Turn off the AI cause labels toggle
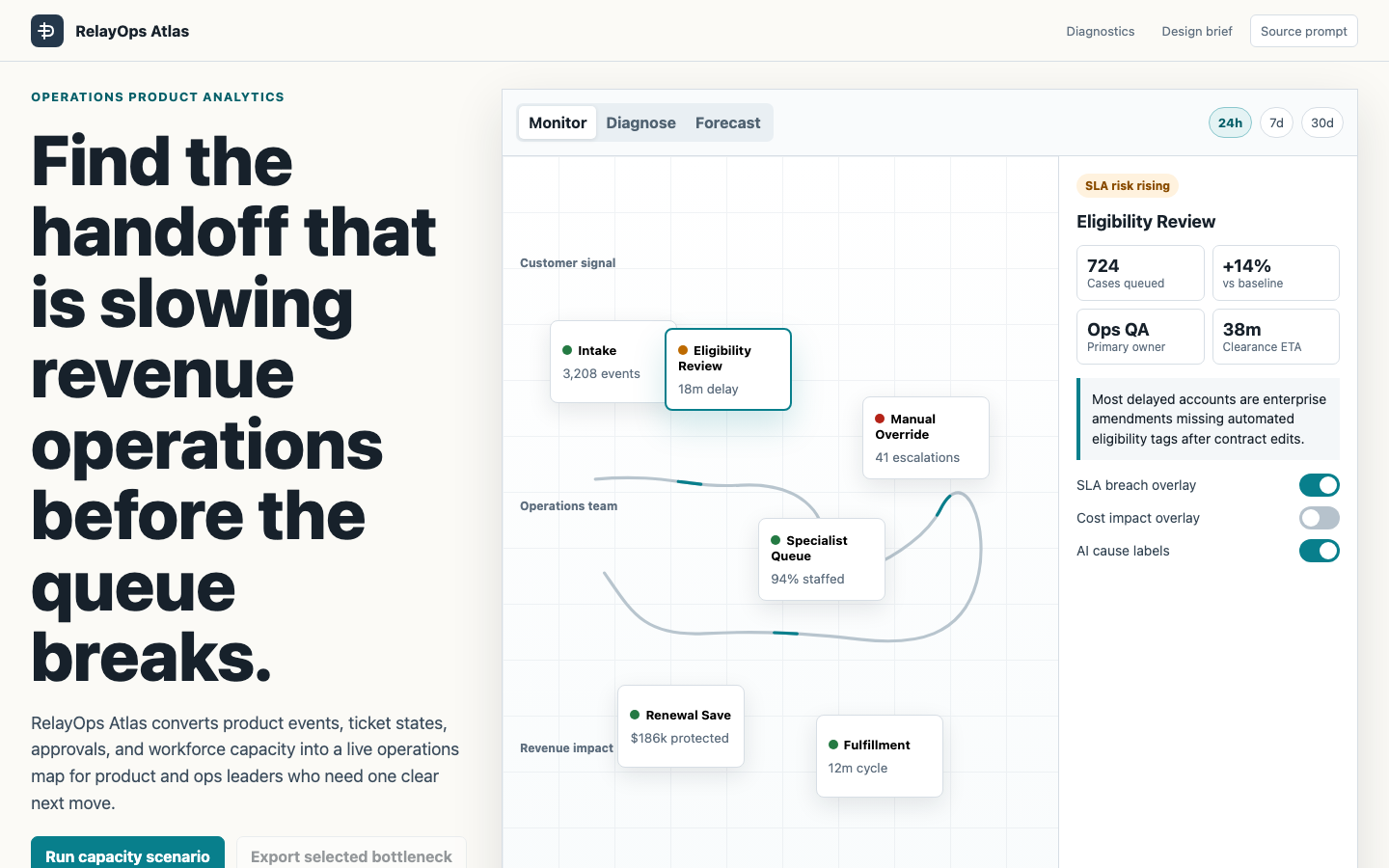This screenshot has height=868, width=1389. (x=1319, y=551)
